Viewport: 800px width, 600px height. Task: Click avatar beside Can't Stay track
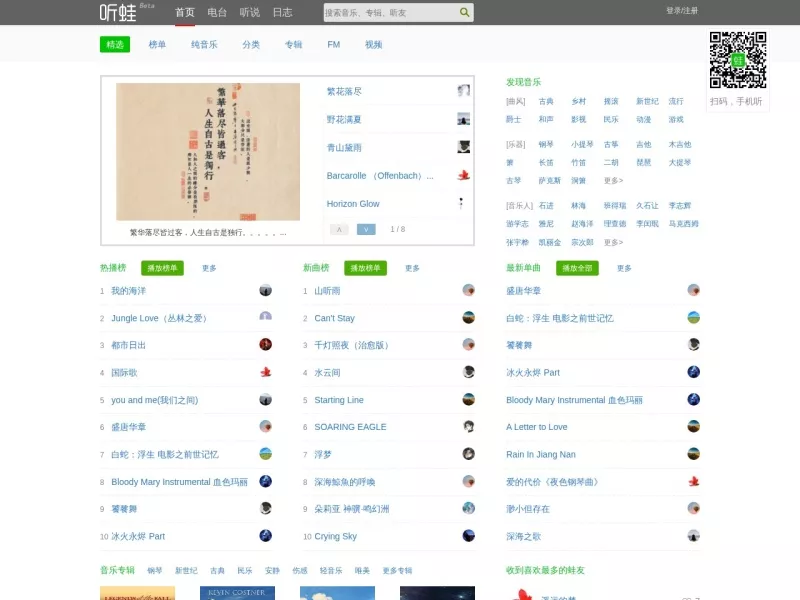[468, 317]
